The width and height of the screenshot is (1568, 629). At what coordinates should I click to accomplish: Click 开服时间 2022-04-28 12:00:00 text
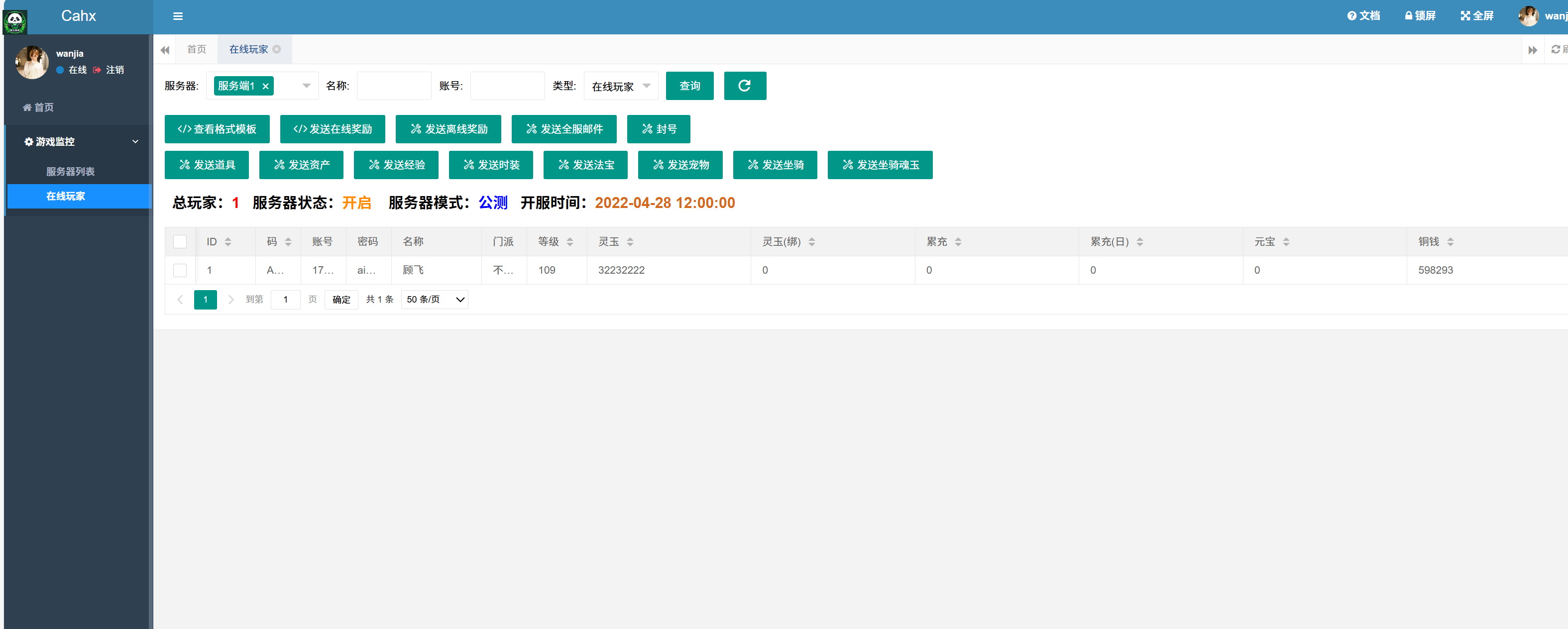click(665, 203)
